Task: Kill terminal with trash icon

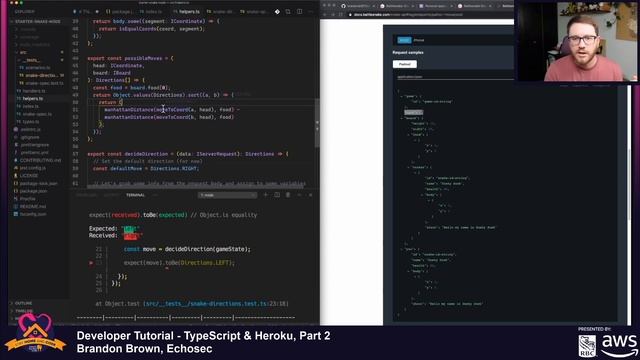Action: (x=288, y=195)
